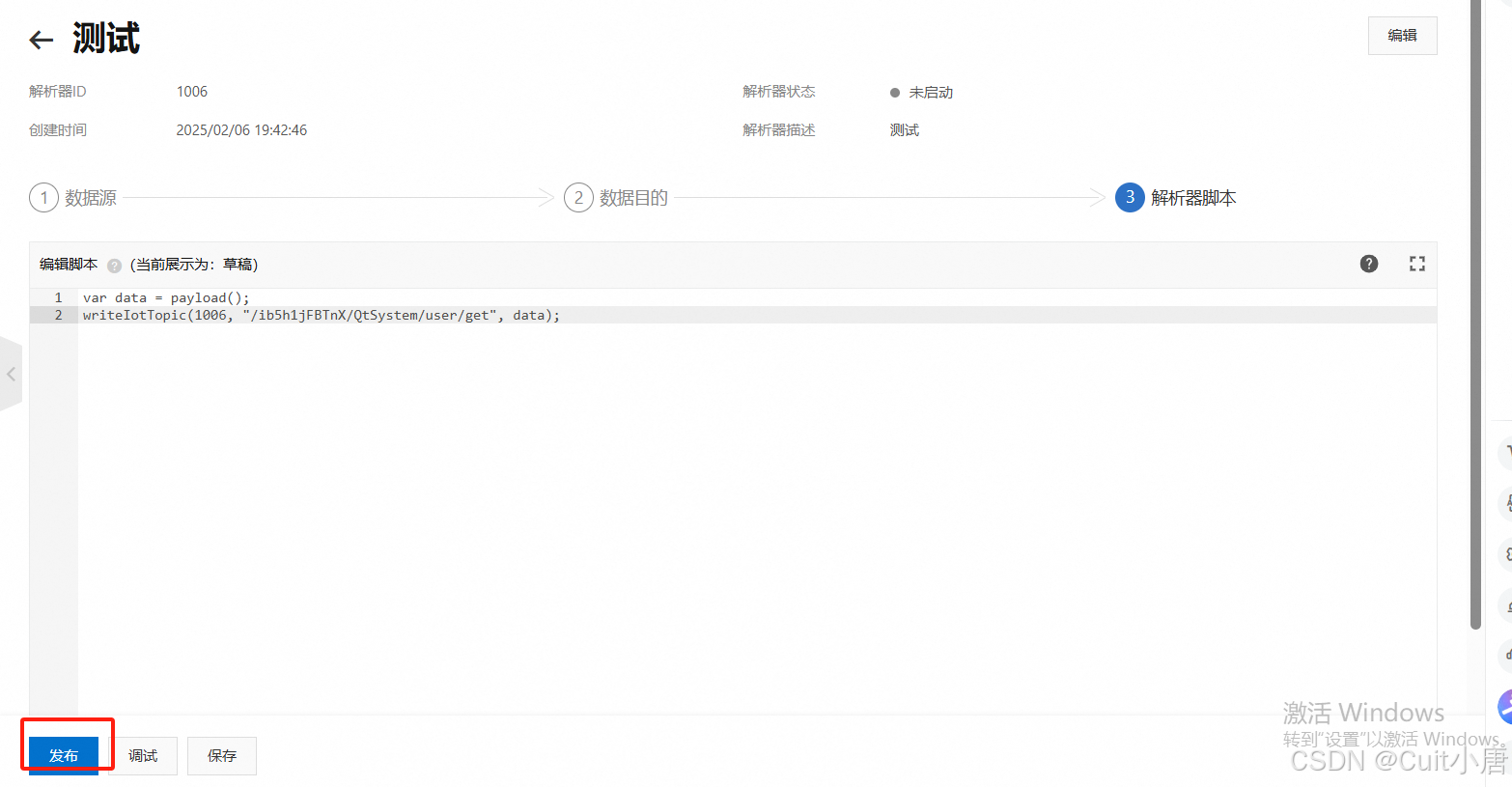Toggle fullscreen icon in script editor
Viewport: 1512px width, 787px height.
click(1416, 264)
